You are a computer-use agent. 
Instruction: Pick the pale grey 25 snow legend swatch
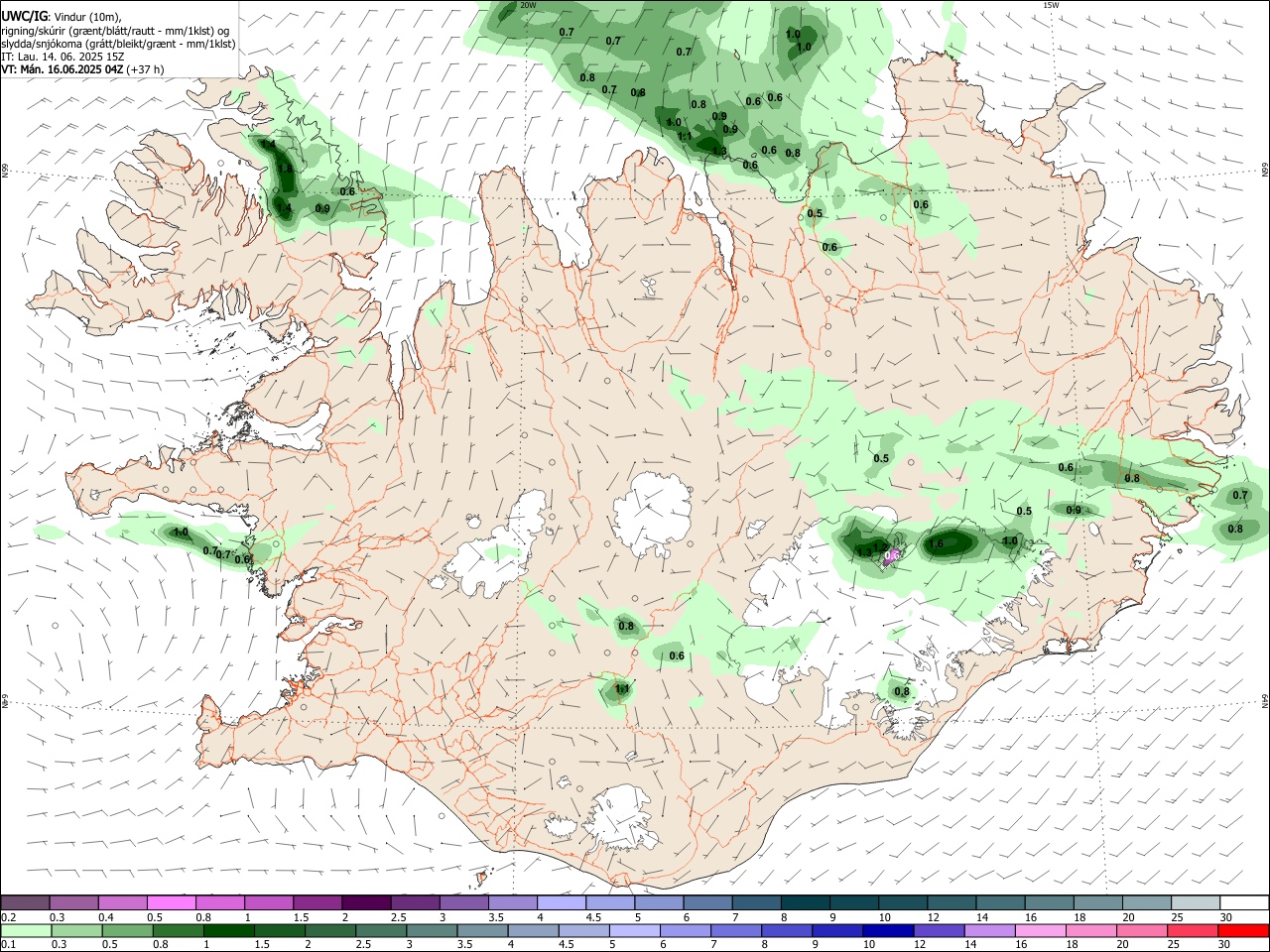1196,902
